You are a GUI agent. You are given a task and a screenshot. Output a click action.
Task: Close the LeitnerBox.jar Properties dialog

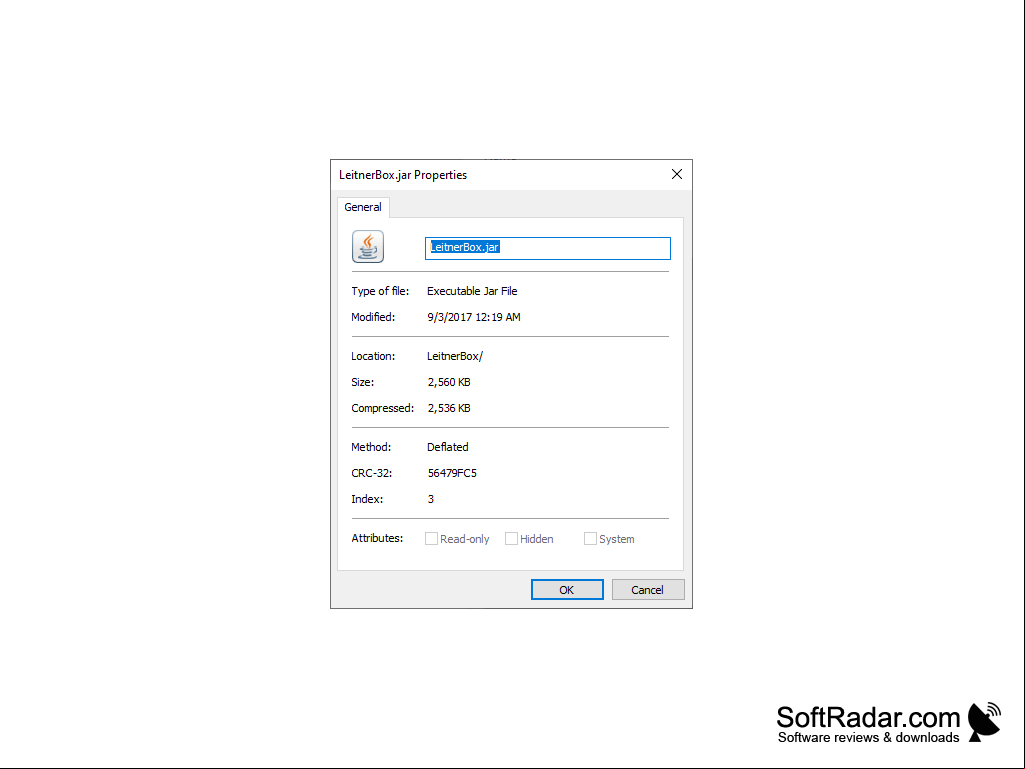(x=677, y=174)
